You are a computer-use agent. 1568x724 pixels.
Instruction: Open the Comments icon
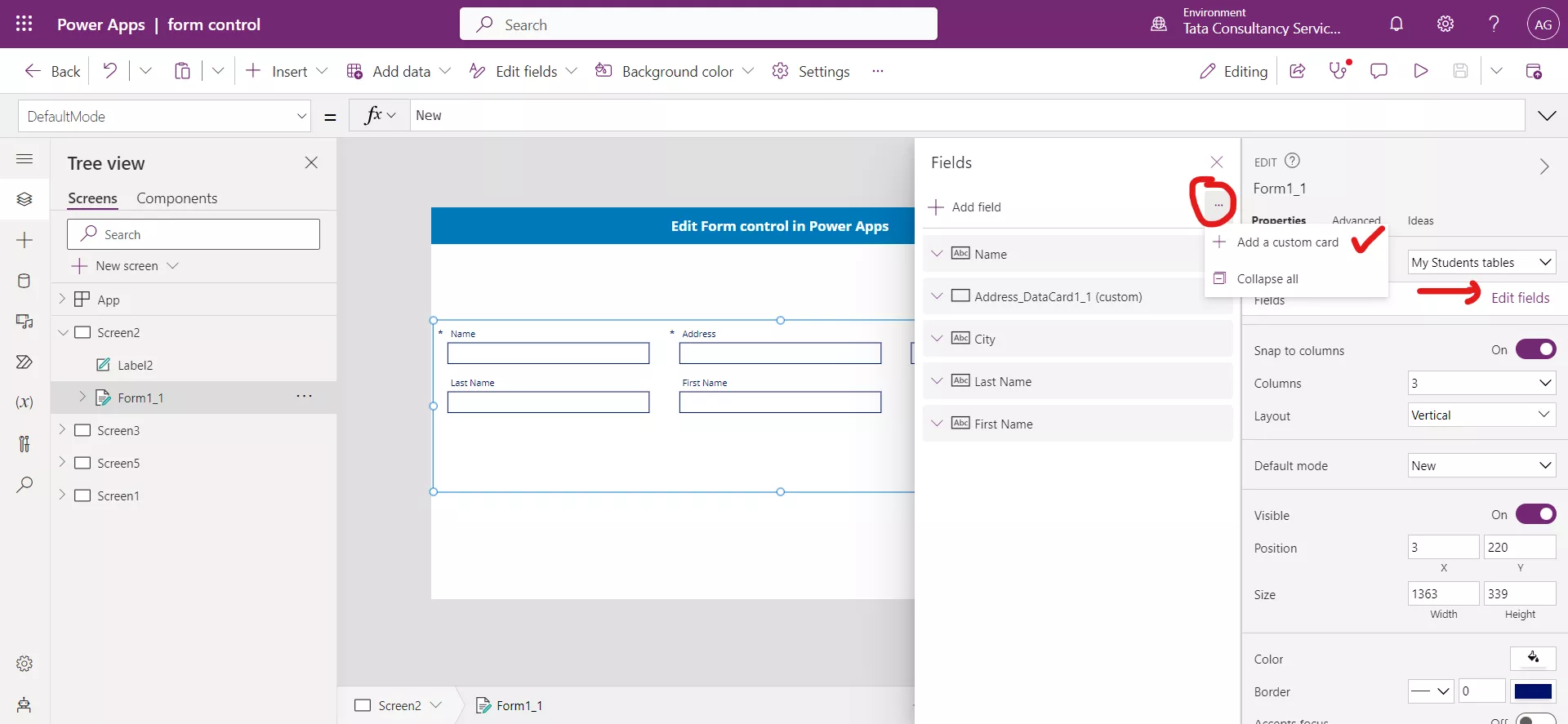coord(1379,71)
